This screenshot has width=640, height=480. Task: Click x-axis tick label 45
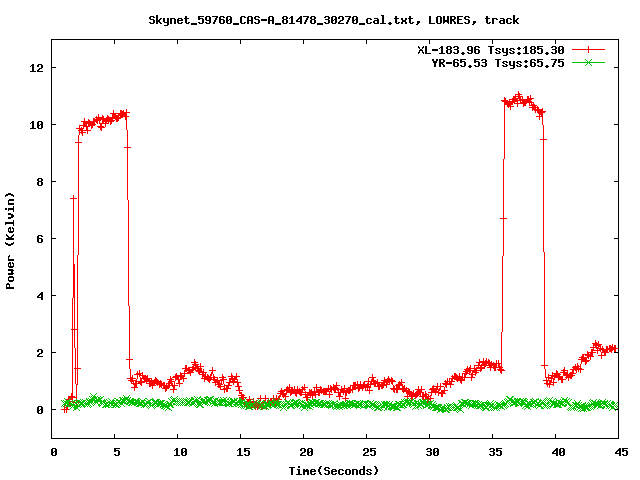pyautogui.click(x=621, y=452)
